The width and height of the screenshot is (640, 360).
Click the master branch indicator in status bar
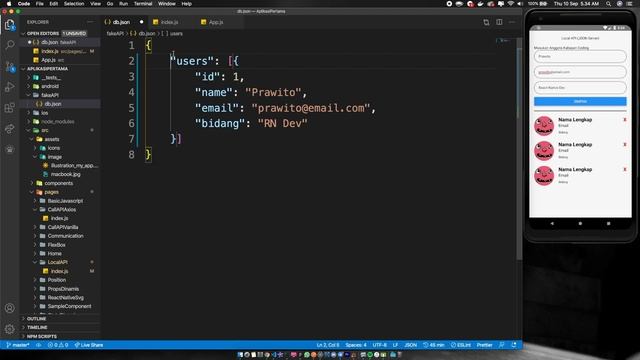(18, 345)
